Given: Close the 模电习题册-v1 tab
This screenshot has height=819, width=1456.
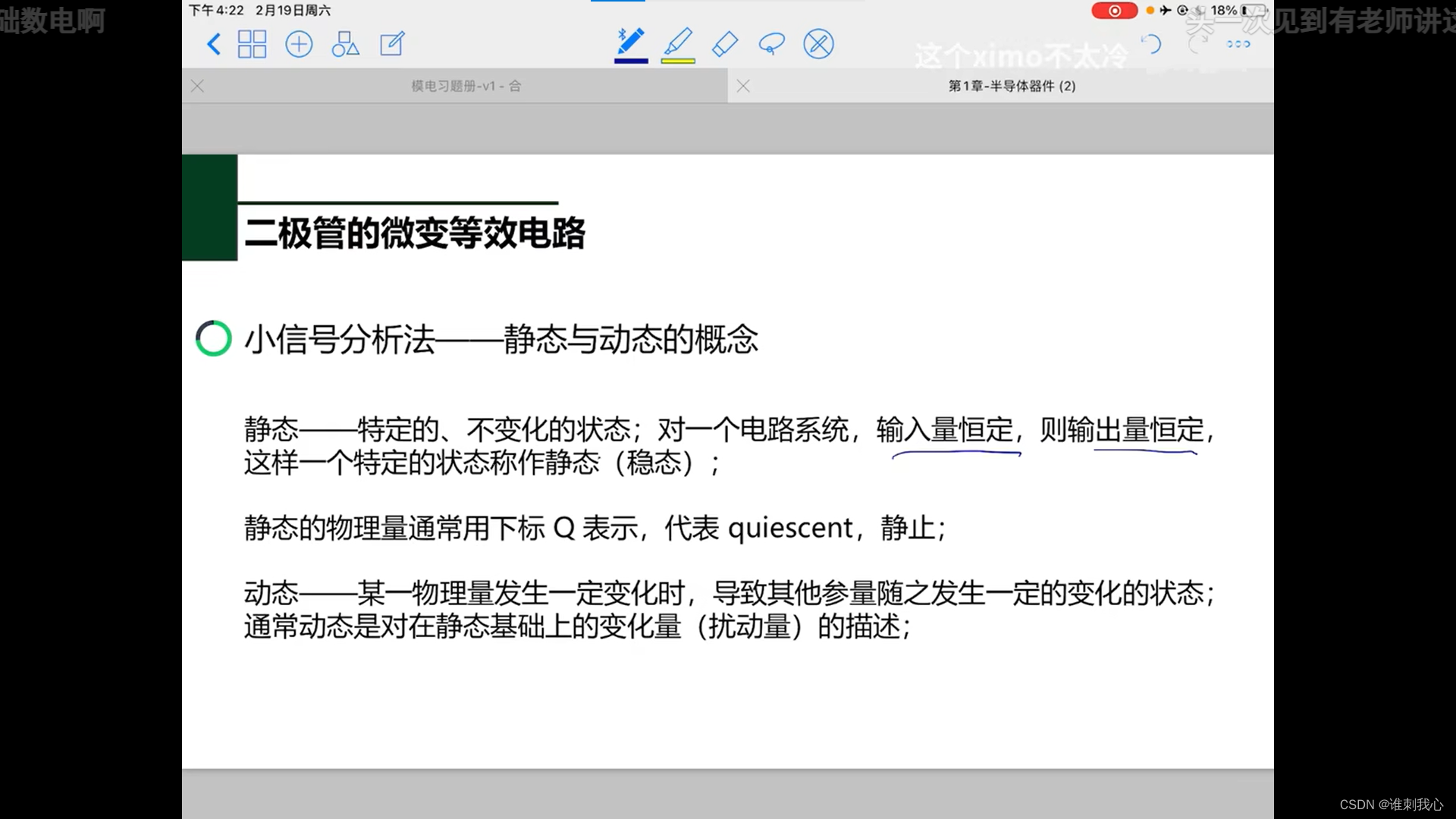Looking at the screenshot, I should 198,86.
